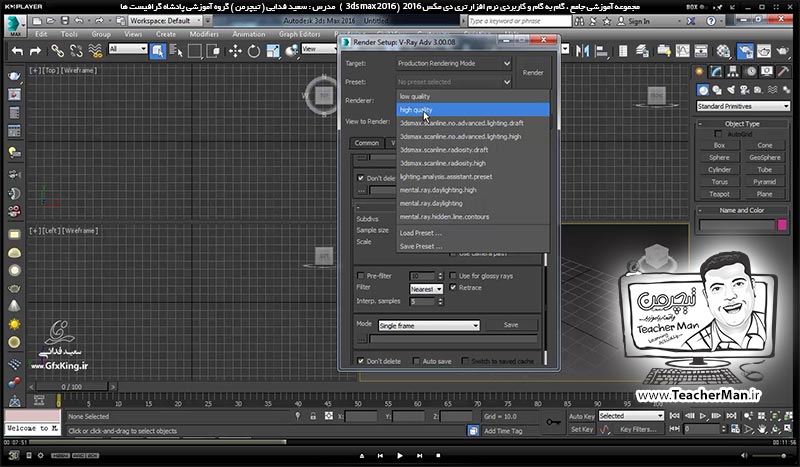Switch to the Common tab
Viewport: 800px width, 467px height.
coord(367,143)
